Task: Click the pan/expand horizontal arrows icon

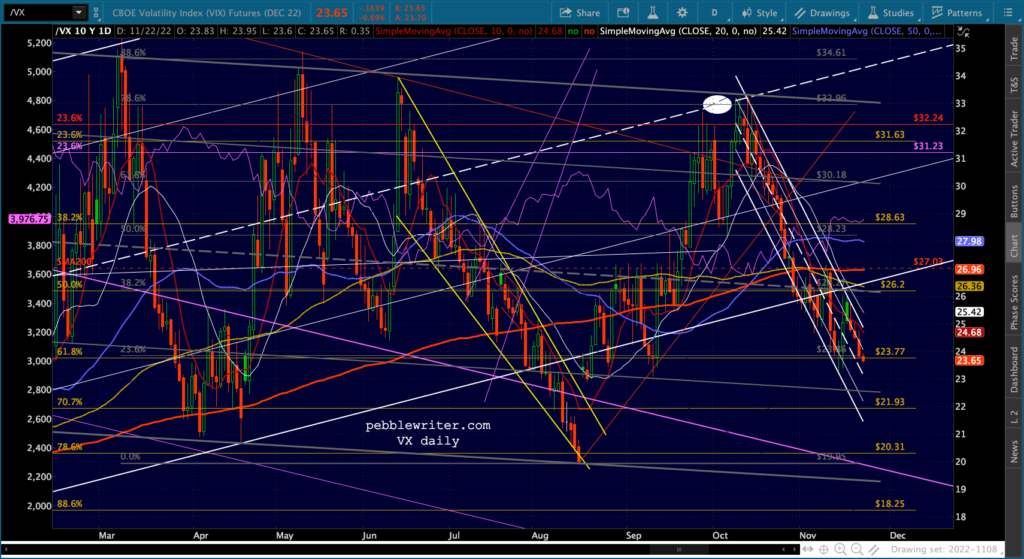Action: click(807, 549)
